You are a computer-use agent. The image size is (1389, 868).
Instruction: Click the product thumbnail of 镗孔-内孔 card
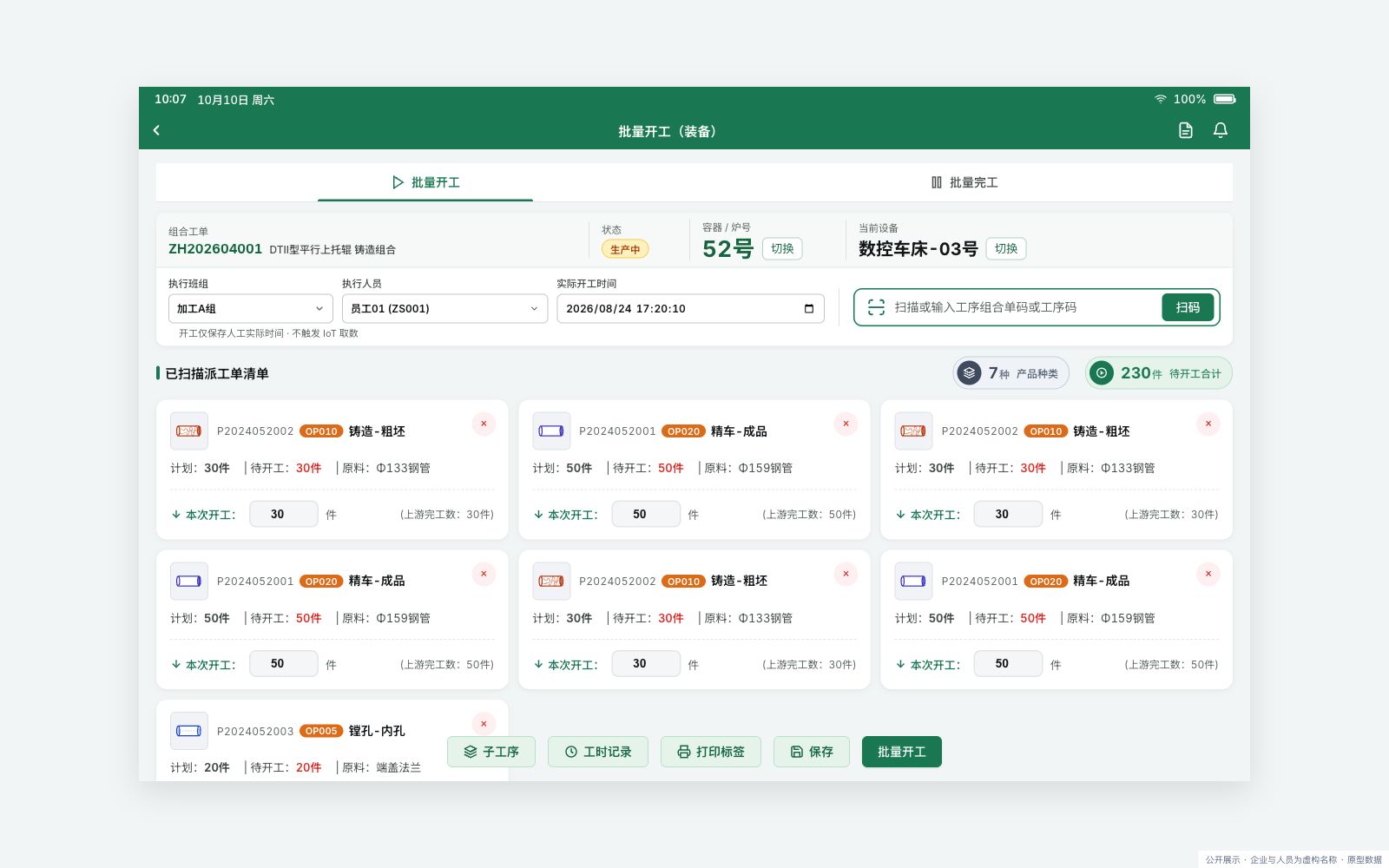(188, 731)
